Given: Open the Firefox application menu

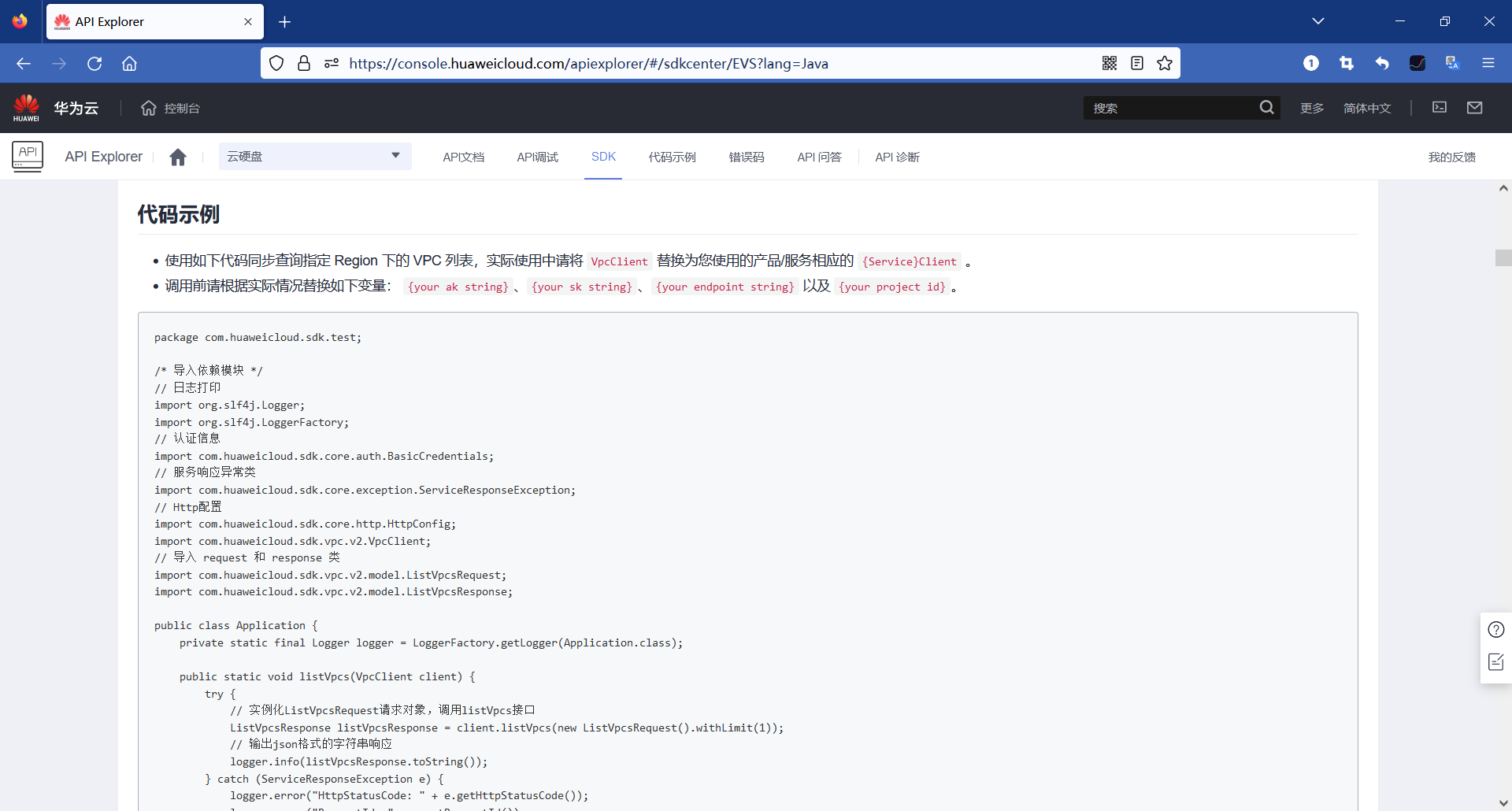Looking at the screenshot, I should tap(1488, 64).
